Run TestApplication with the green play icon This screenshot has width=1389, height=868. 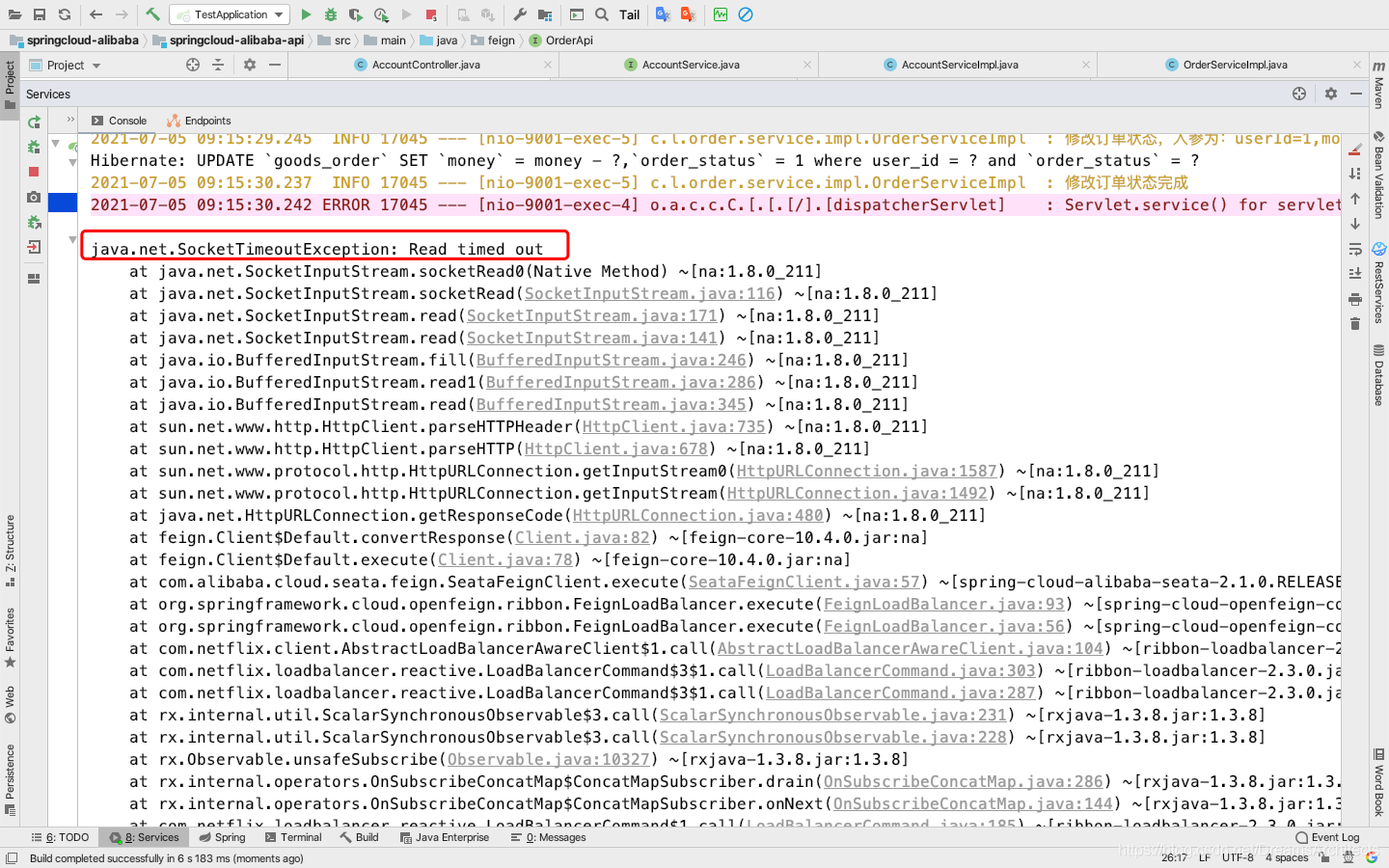(306, 14)
